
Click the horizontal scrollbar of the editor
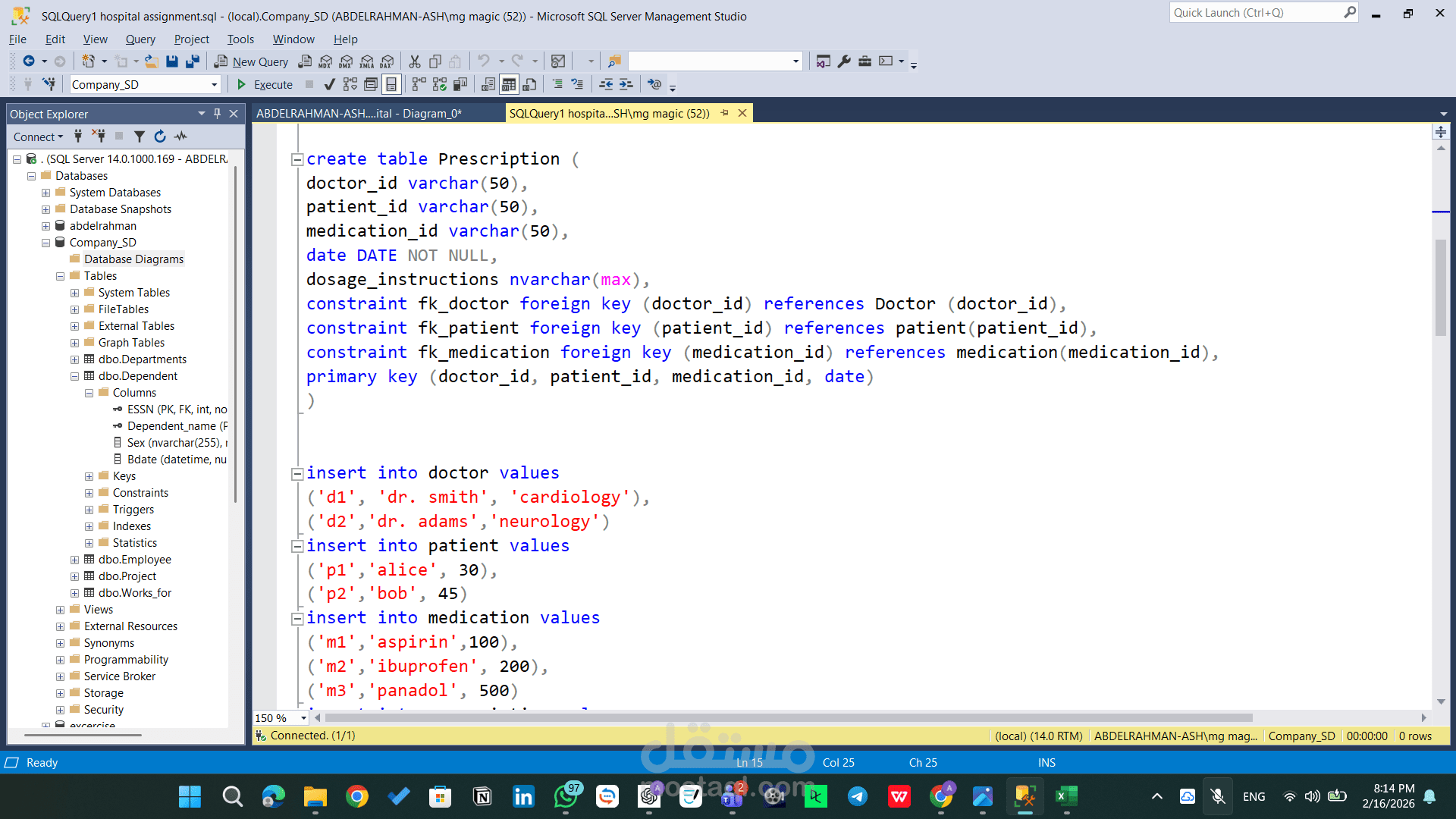tap(789, 718)
